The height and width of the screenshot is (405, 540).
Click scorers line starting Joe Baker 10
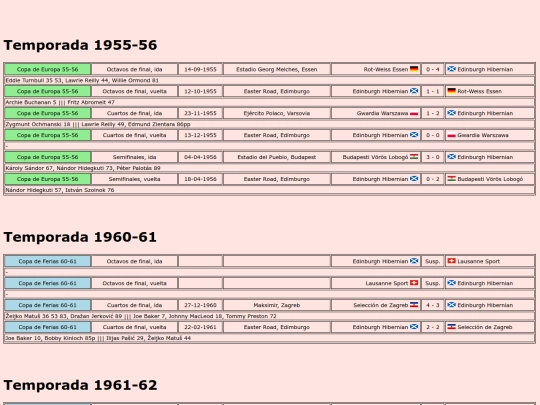click(x=269, y=338)
